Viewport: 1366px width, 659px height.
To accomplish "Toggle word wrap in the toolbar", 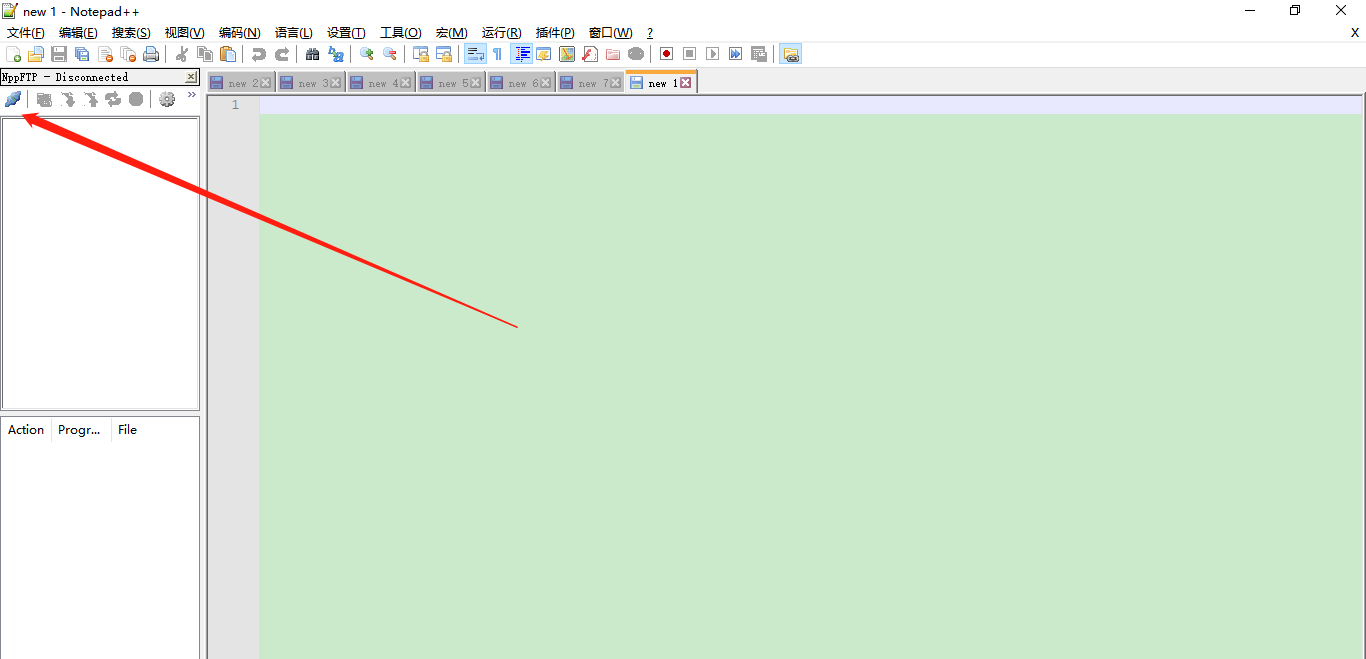I will pos(475,54).
